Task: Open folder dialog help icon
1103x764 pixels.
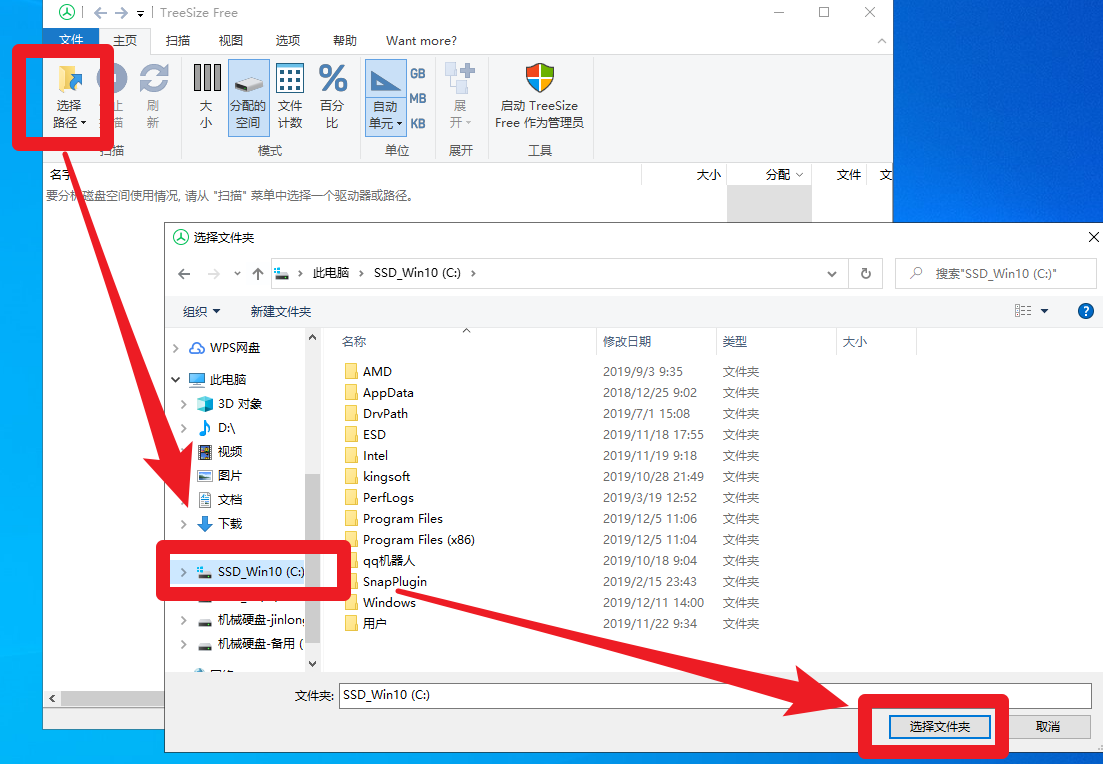Action: [x=1085, y=311]
